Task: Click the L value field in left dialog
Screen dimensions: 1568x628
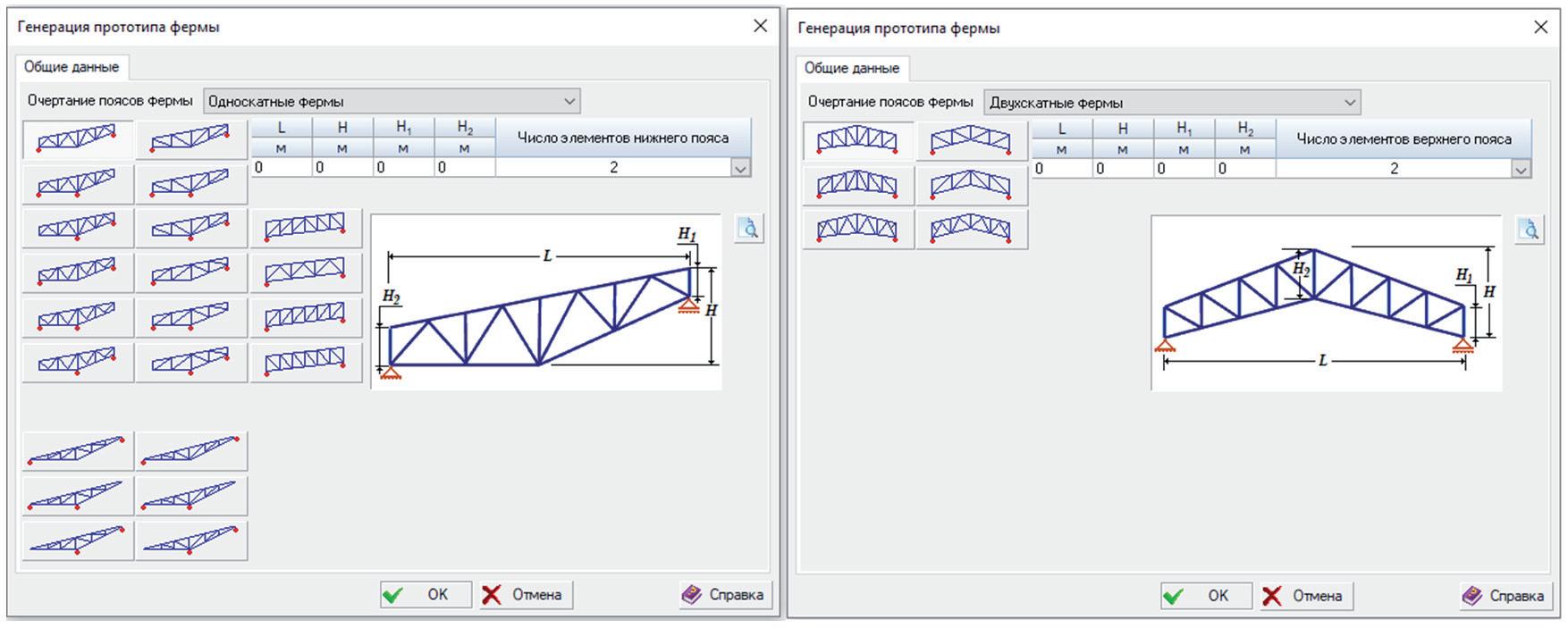Action: pyautogui.click(x=282, y=168)
